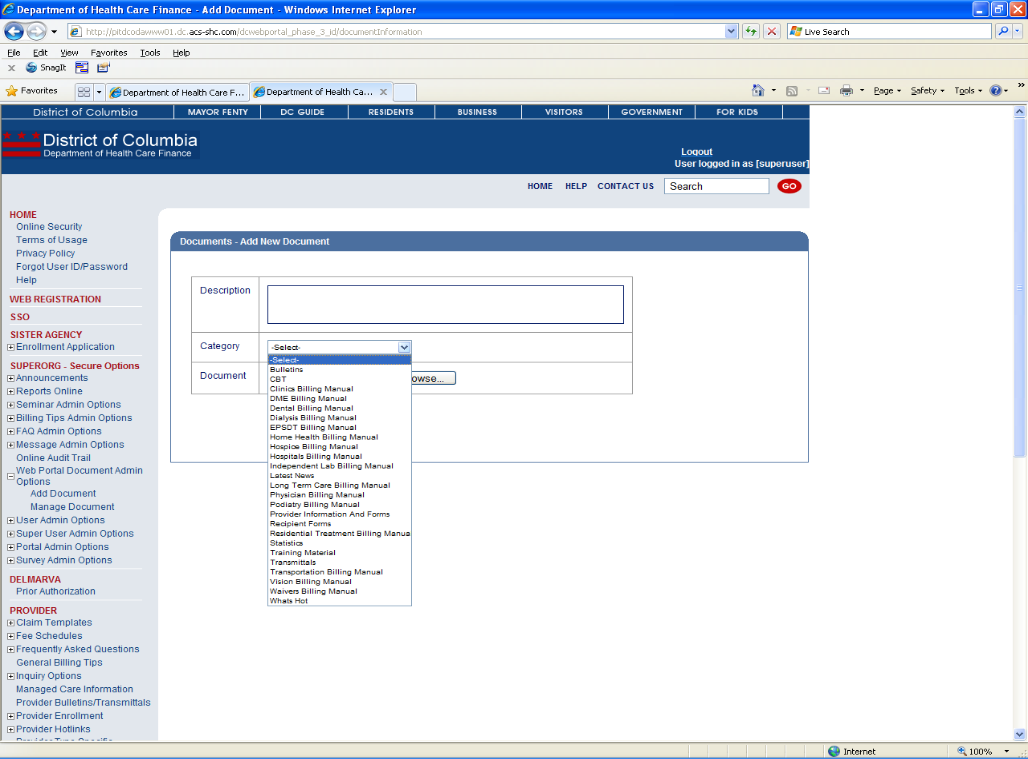Click the scrollbar down arrow
This screenshot has width=1028, height=759.
click(x=1019, y=735)
